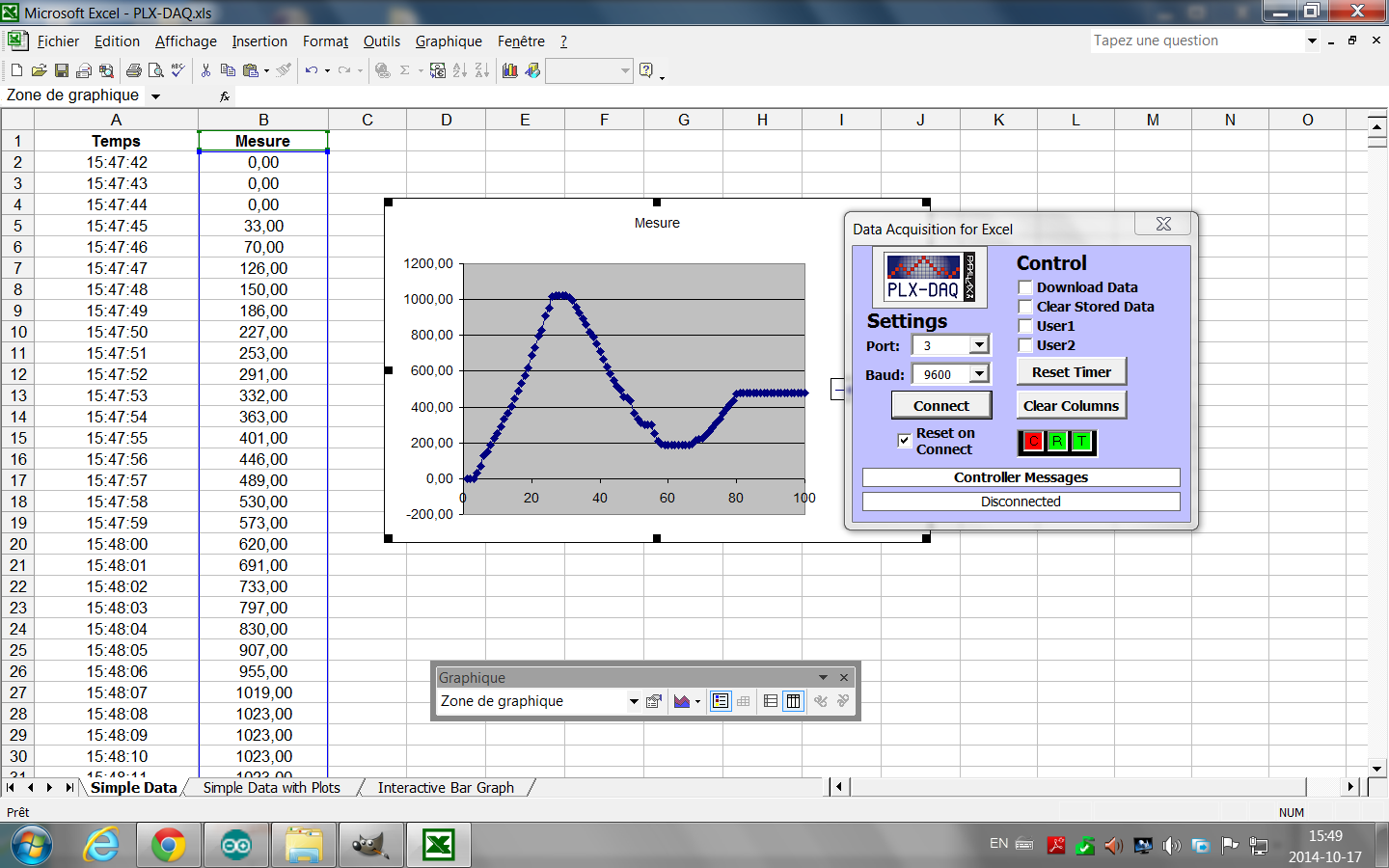Screen dimensions: 1389x868
Task: Open the file explorer folder on the taskbar
Action: pyautogui.click(x=304, y=846)
